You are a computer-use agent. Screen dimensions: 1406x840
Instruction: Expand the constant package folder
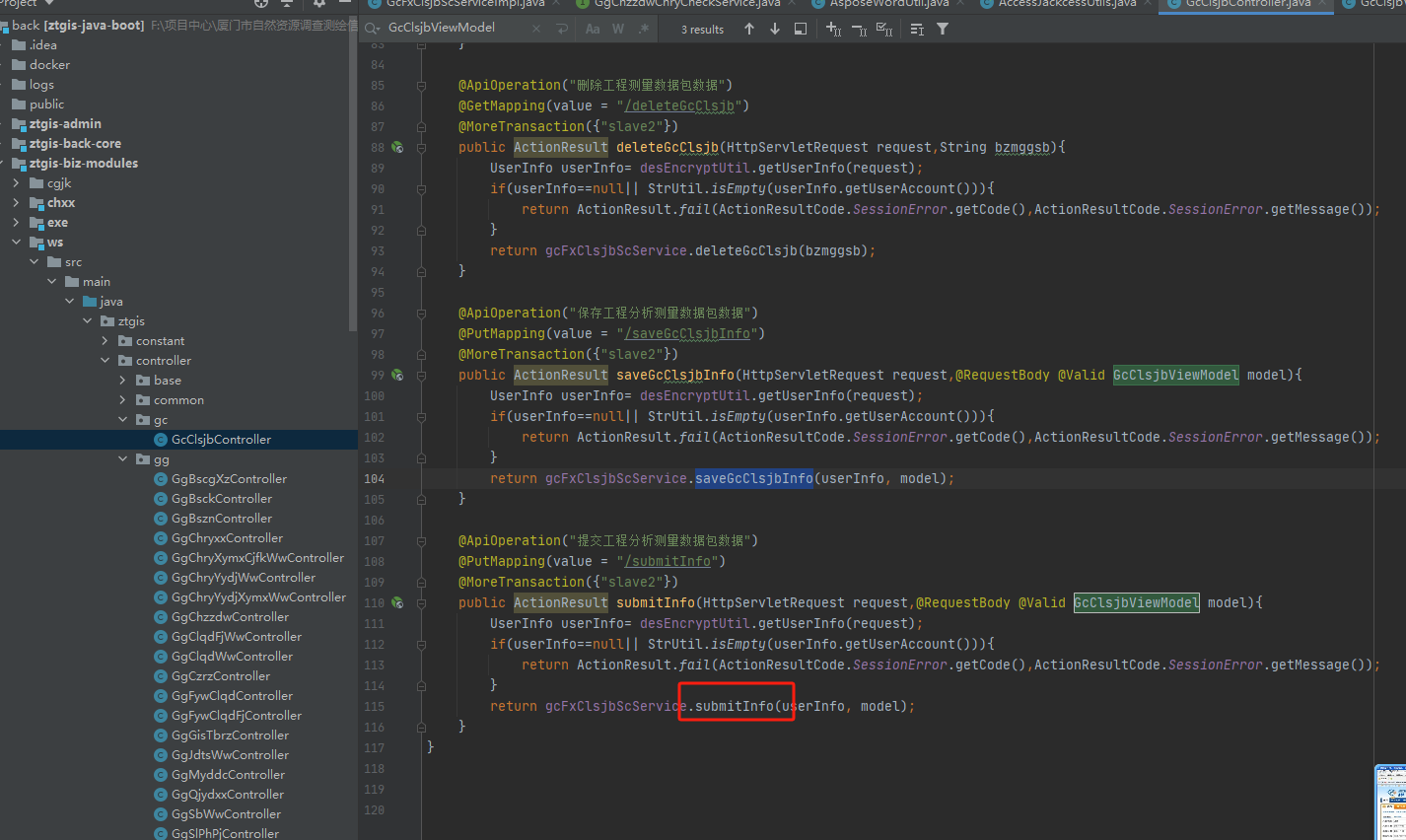pos(105,341)
